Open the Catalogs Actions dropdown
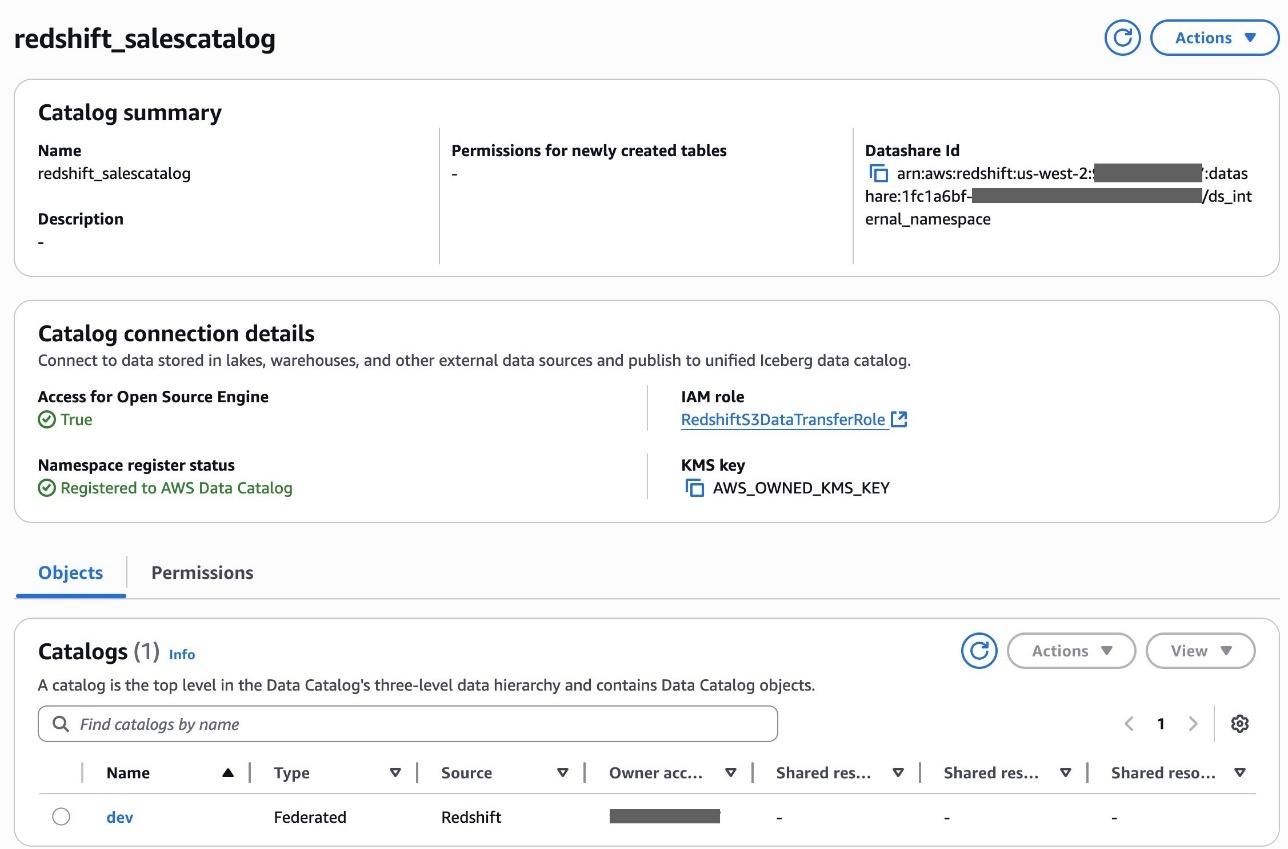Viewport: 1288px width, 849px height. pyautogui.click(x=1071, y=651)
